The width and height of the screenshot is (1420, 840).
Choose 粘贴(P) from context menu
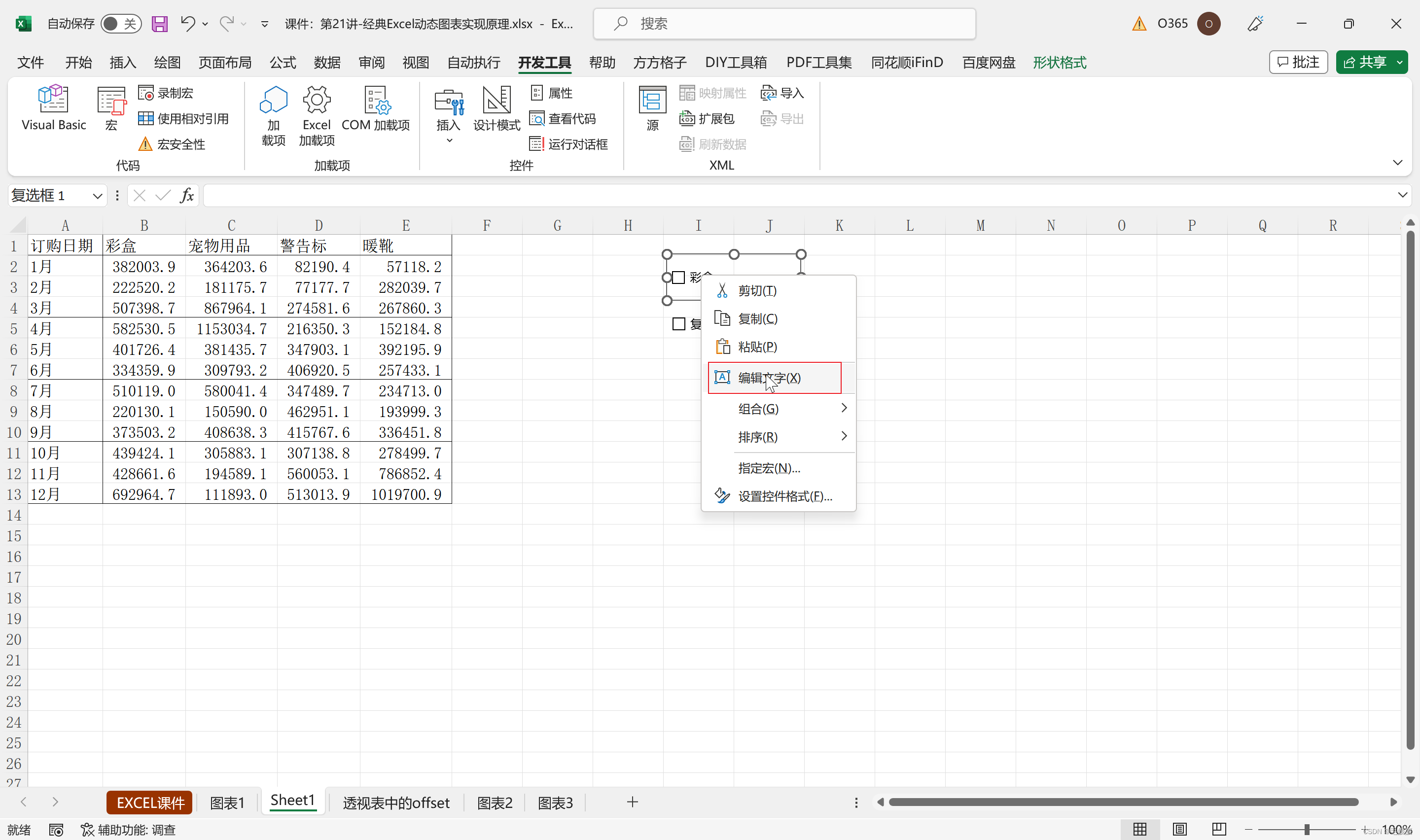click(x=778, y=347)
